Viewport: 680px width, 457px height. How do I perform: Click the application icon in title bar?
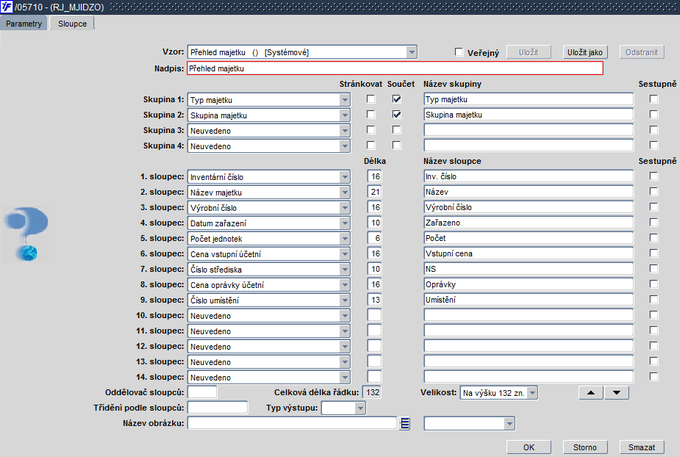(x=8, y=7)
